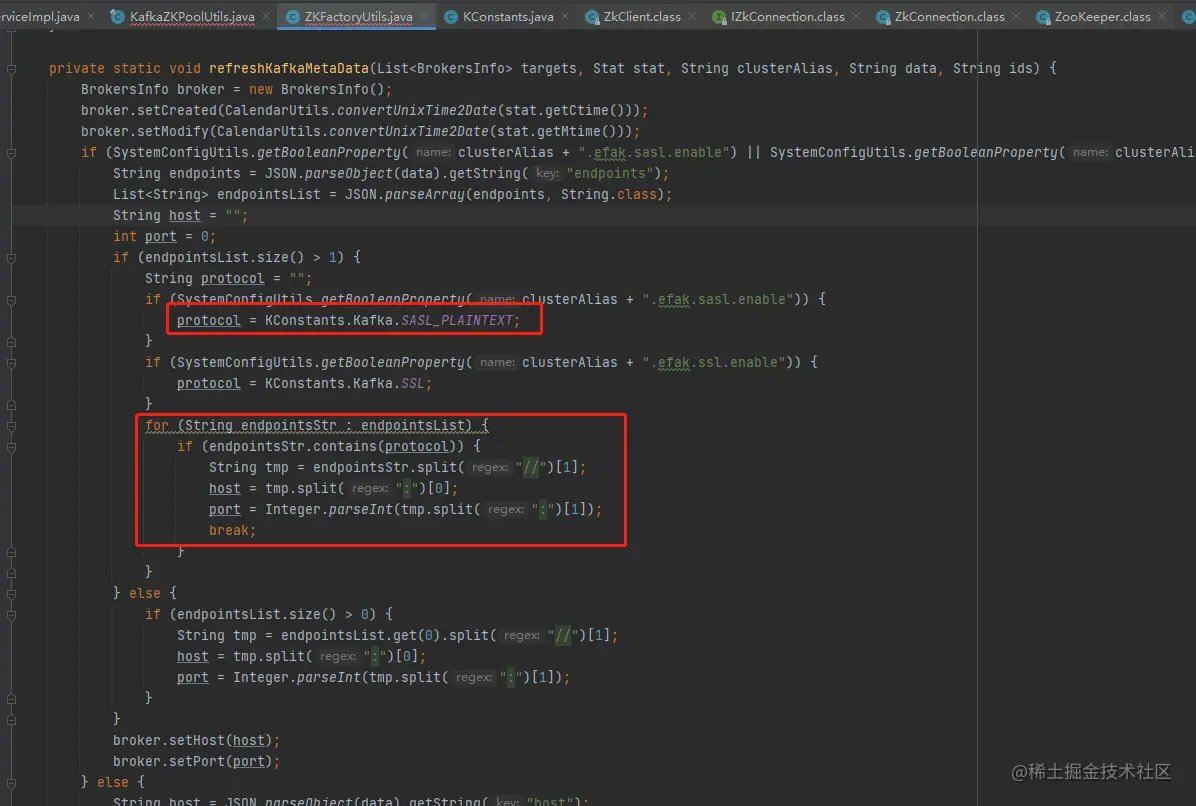Click the KConstants.java class file icon
1196x806 pixels.
point(451,16)
